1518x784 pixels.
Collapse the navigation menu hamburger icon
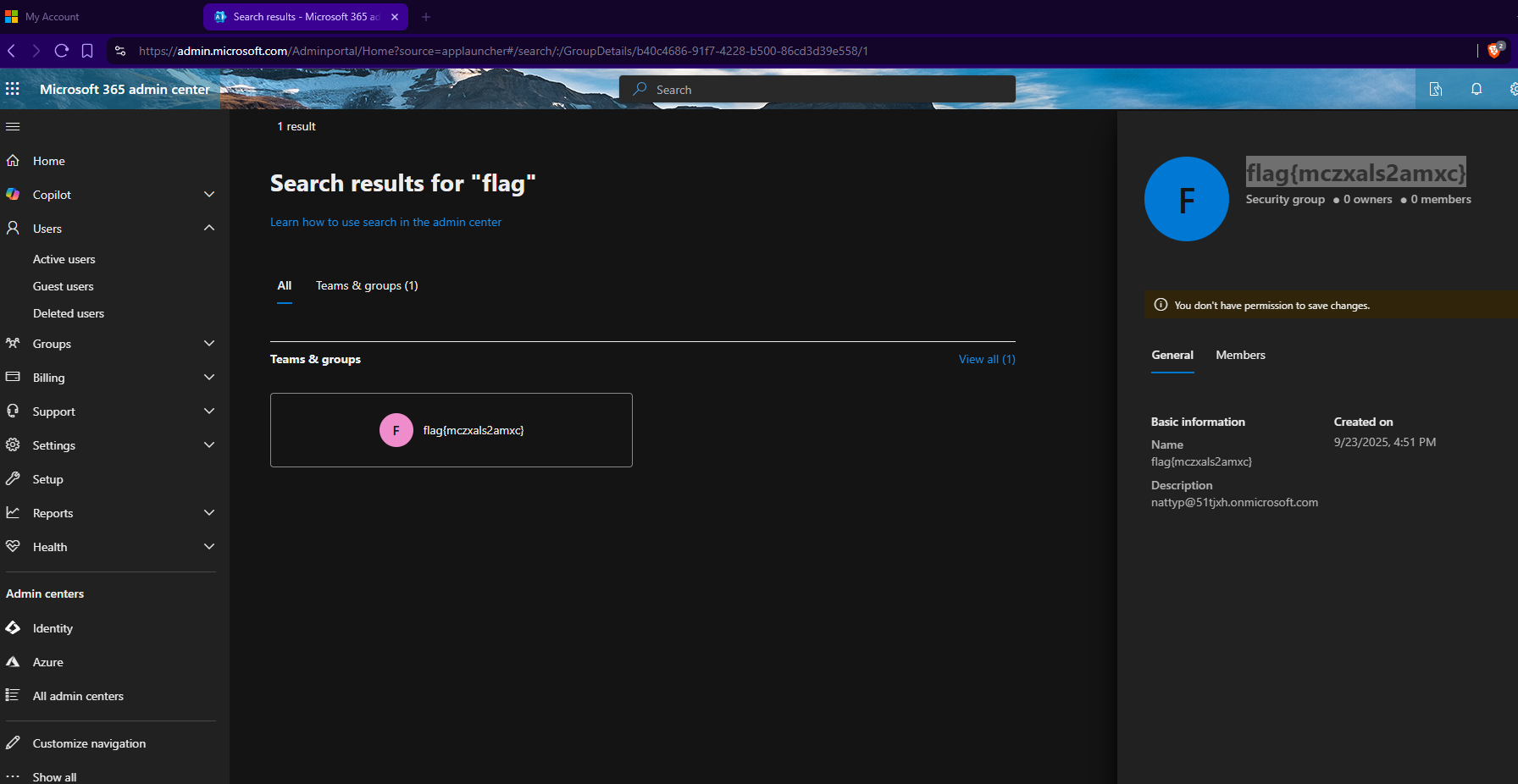pos(13,127)
